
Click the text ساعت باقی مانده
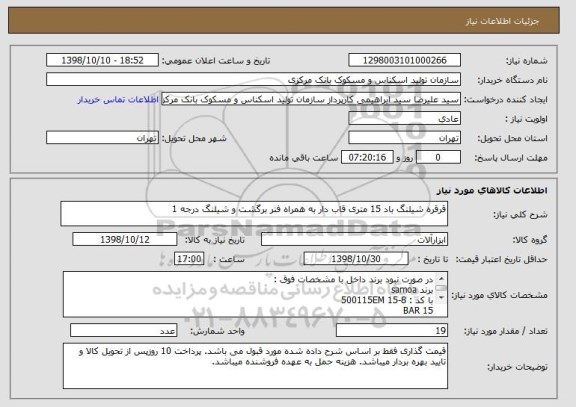coord(304,158)
